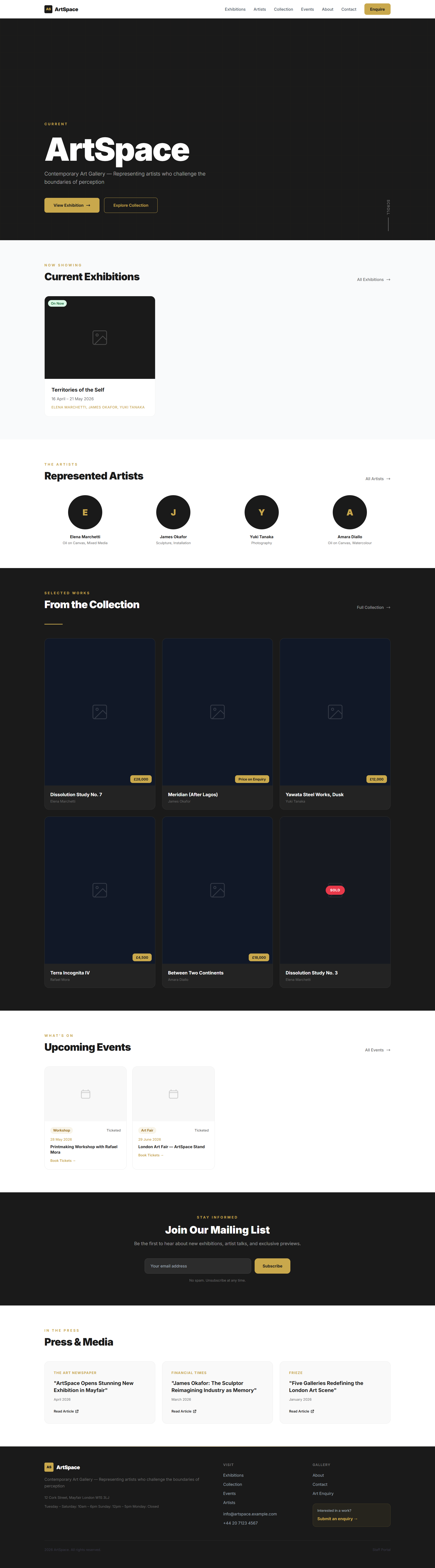Click calendar icon on London Art Fair card
Viewport: 435px width, 1568px height.
pos(174,1094)
